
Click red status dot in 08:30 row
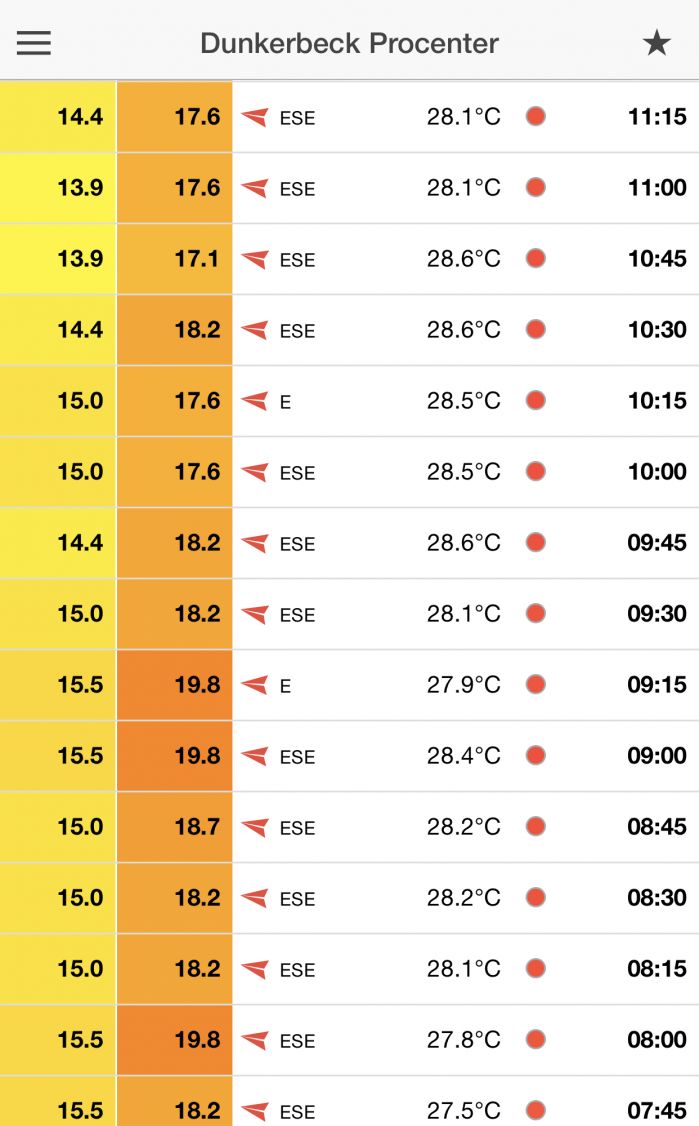click(x=536, y=898)
